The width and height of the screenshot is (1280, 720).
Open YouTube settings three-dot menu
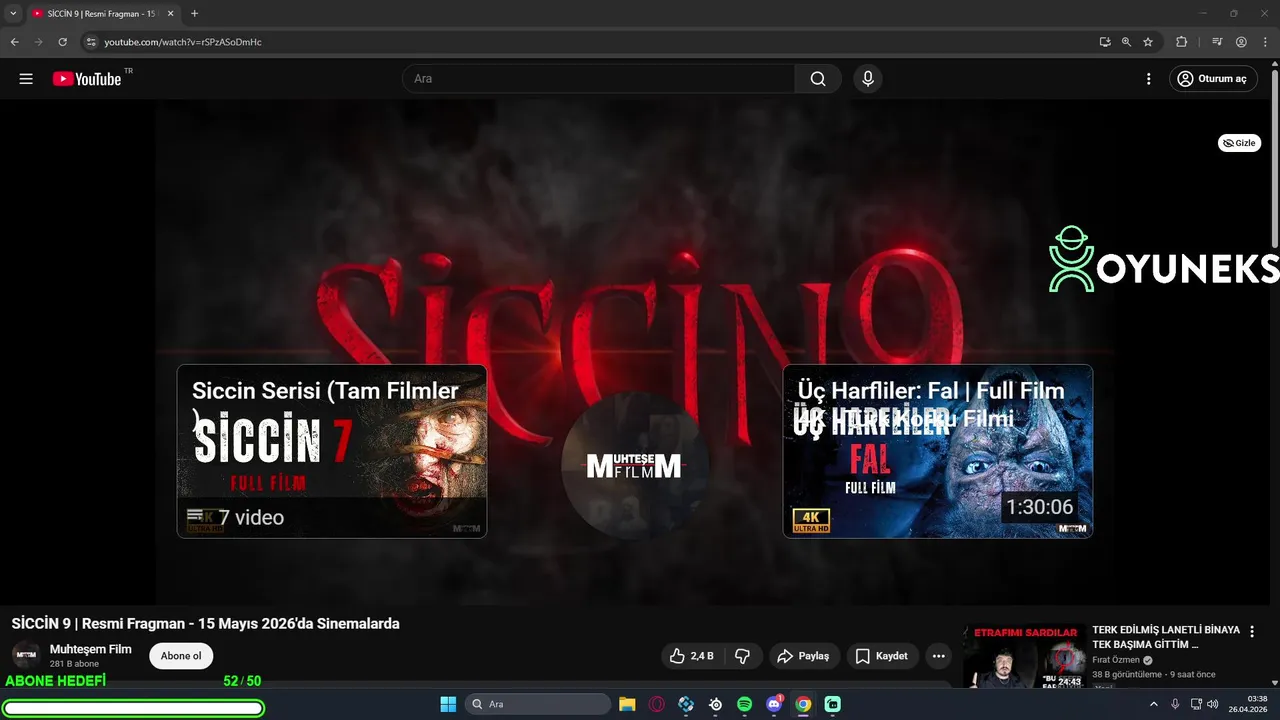pyautogui.click(x=1148, y=79)
